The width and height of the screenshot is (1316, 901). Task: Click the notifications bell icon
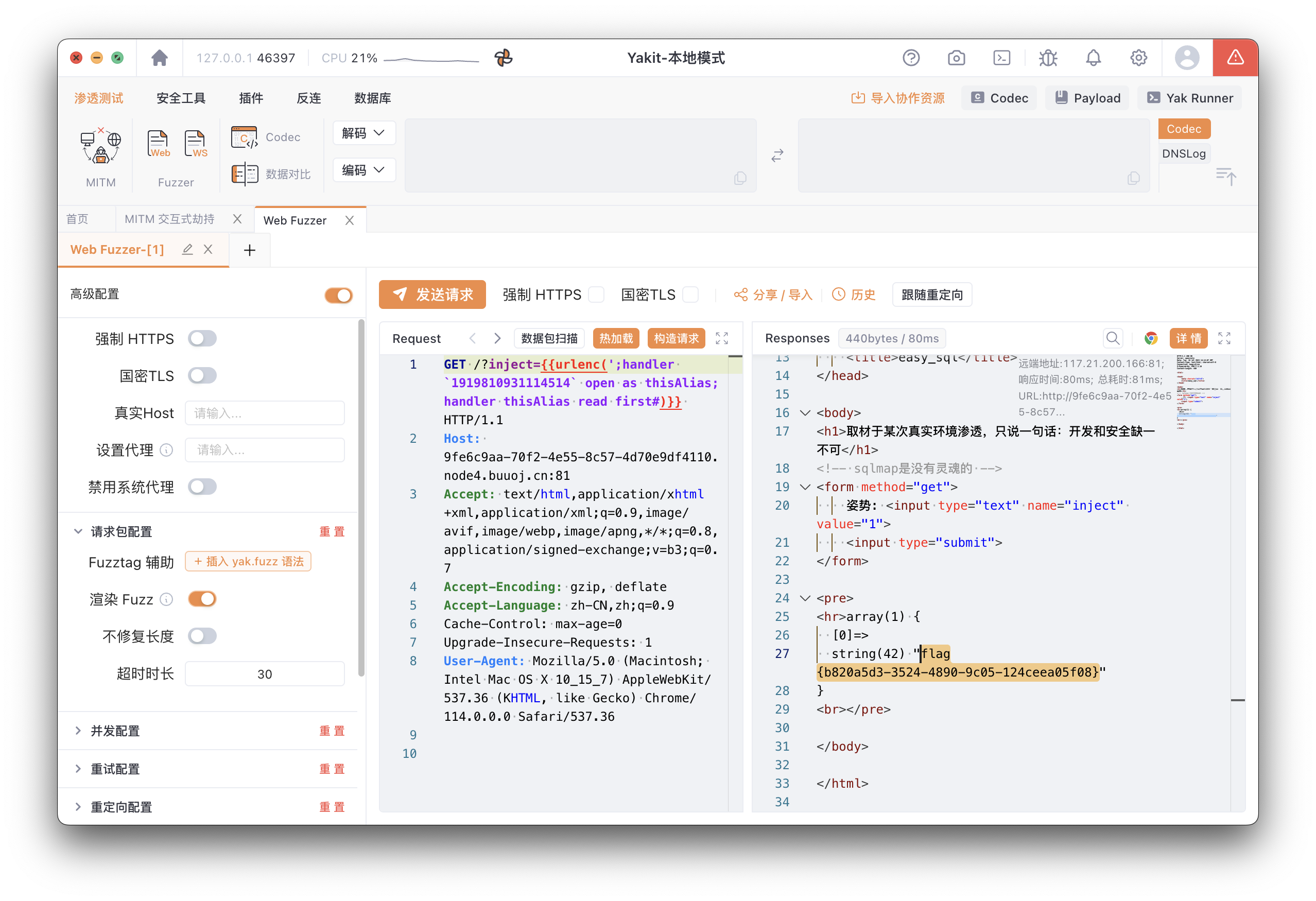coord(1093,58)
